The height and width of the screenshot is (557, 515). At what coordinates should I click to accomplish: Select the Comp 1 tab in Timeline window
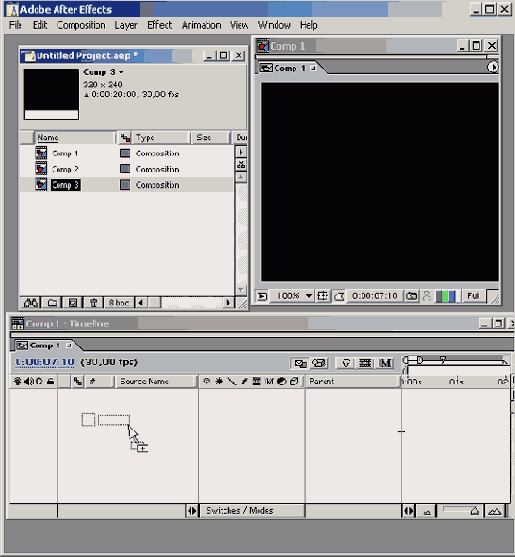coord(44,345)
